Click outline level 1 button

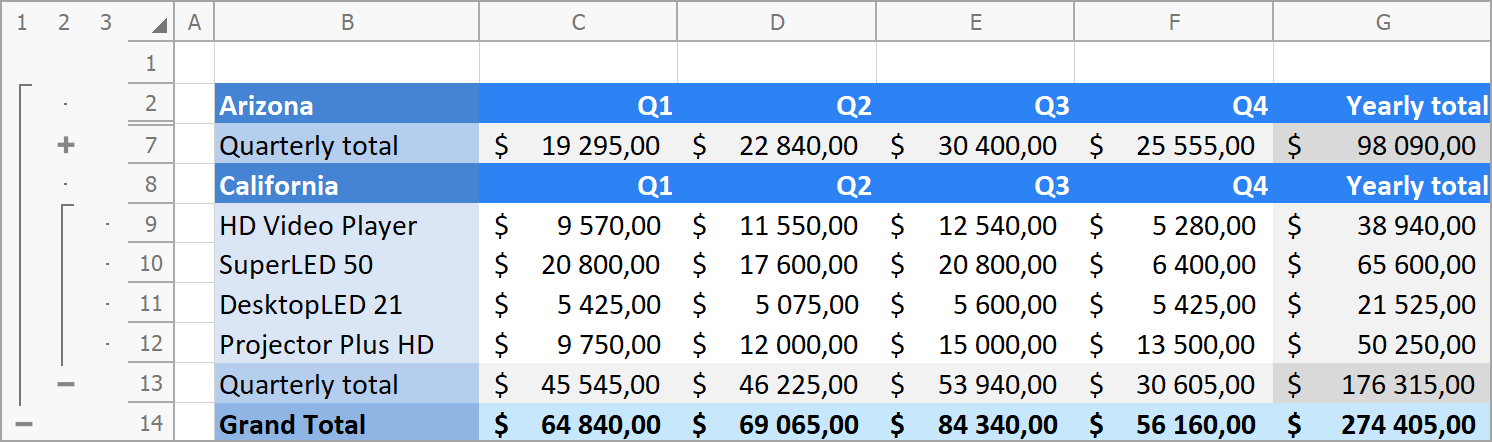(x=22, y=22)
